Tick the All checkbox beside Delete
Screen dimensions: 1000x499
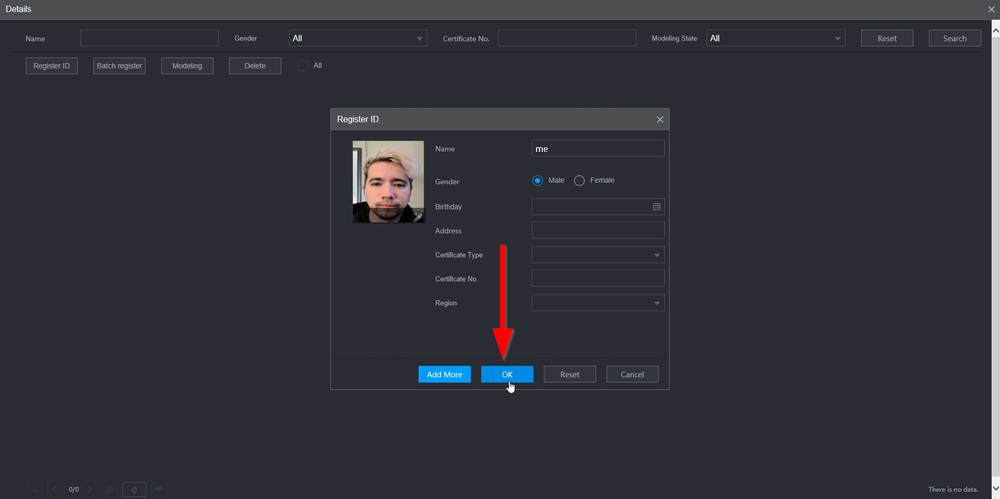tap(303, 66)
